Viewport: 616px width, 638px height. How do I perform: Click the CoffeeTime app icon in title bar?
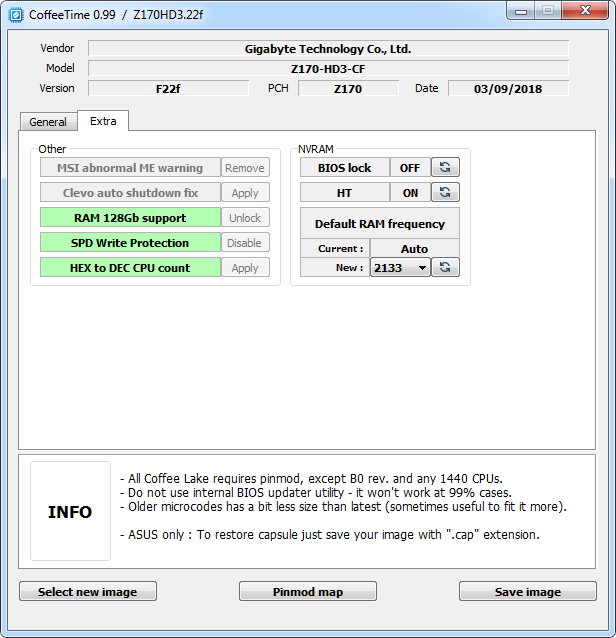[16, 15]
